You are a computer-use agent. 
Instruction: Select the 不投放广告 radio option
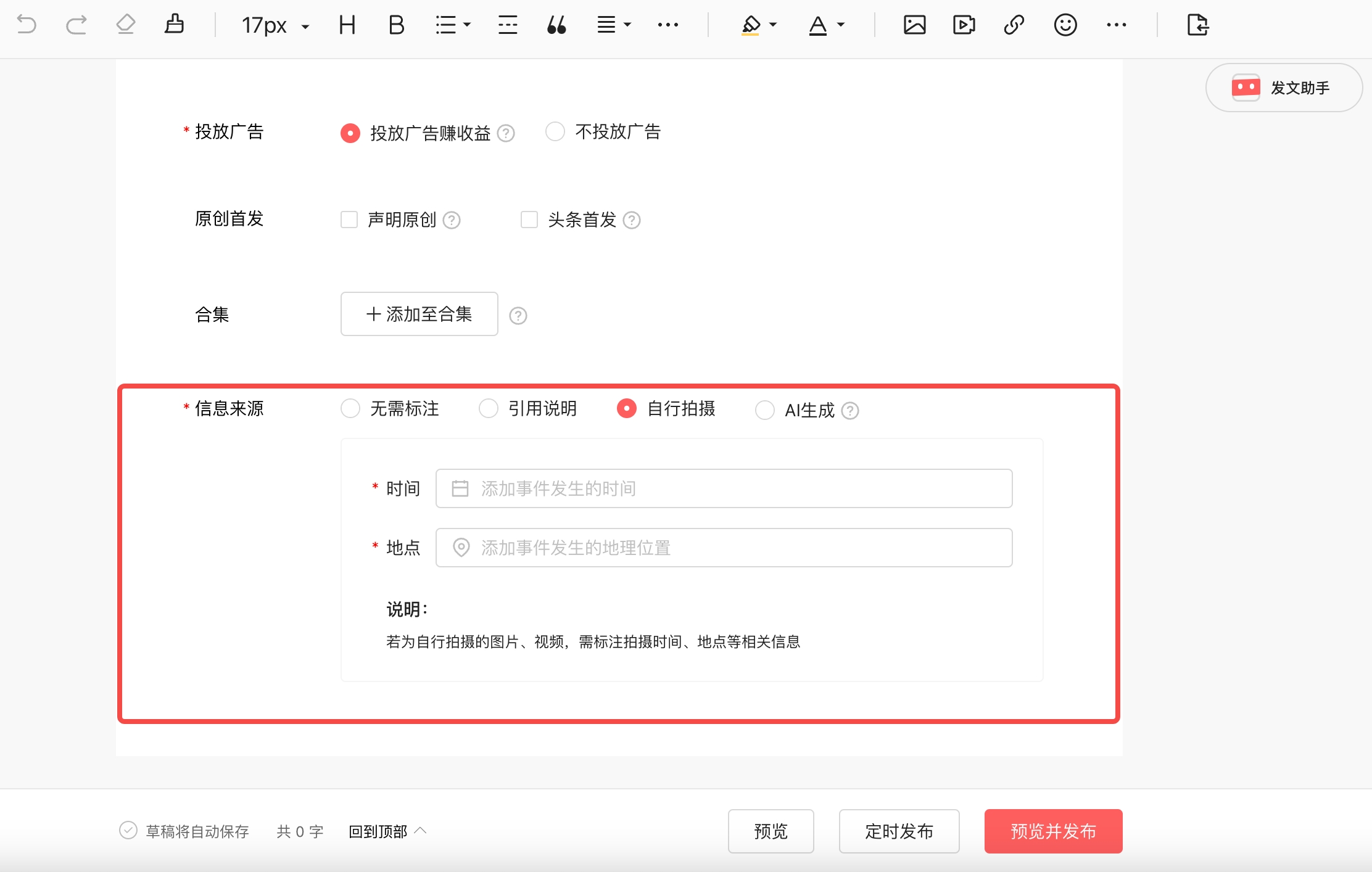(x=555, y=131)
